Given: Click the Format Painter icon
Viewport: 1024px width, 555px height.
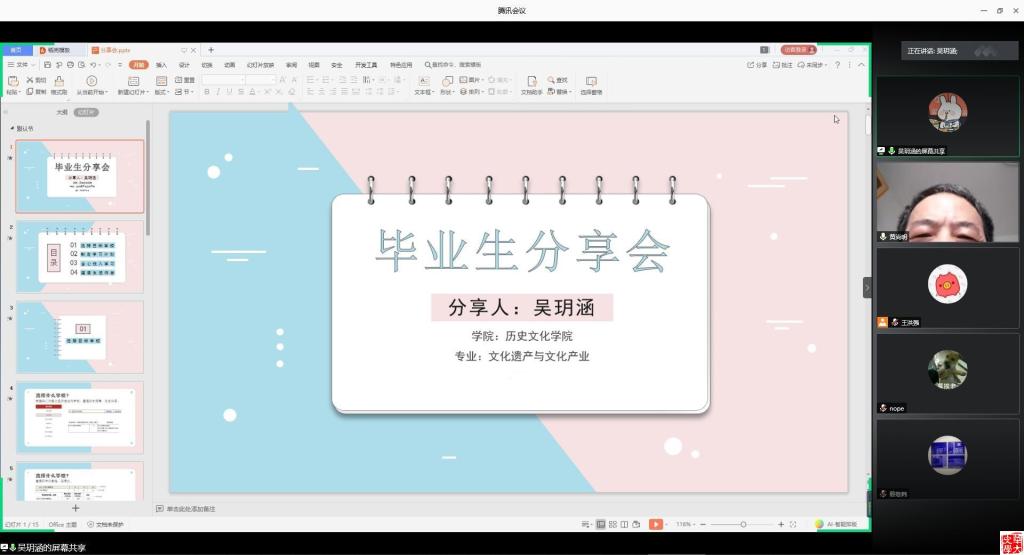Looking at the screenshot, I should tap(59, 81).
